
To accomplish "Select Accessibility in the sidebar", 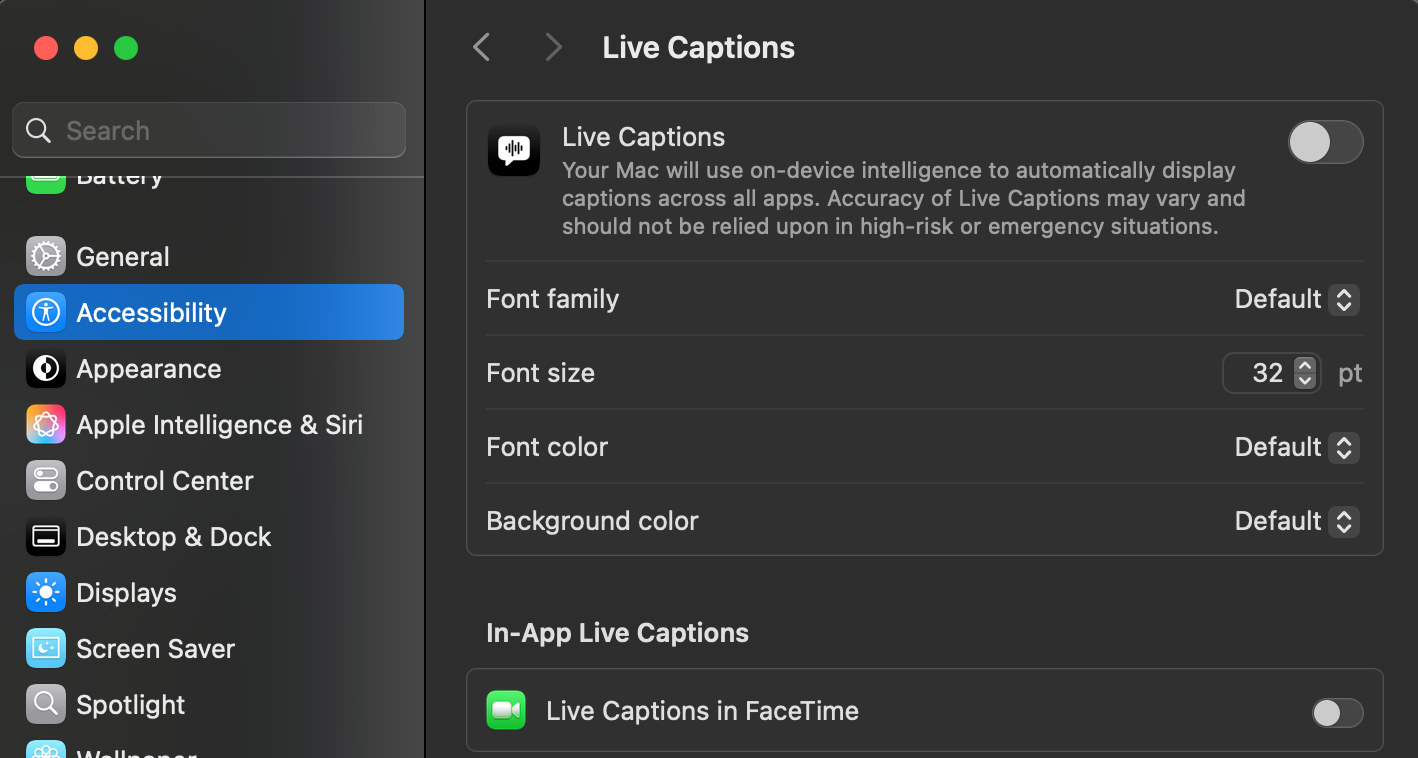I will 208,313.
